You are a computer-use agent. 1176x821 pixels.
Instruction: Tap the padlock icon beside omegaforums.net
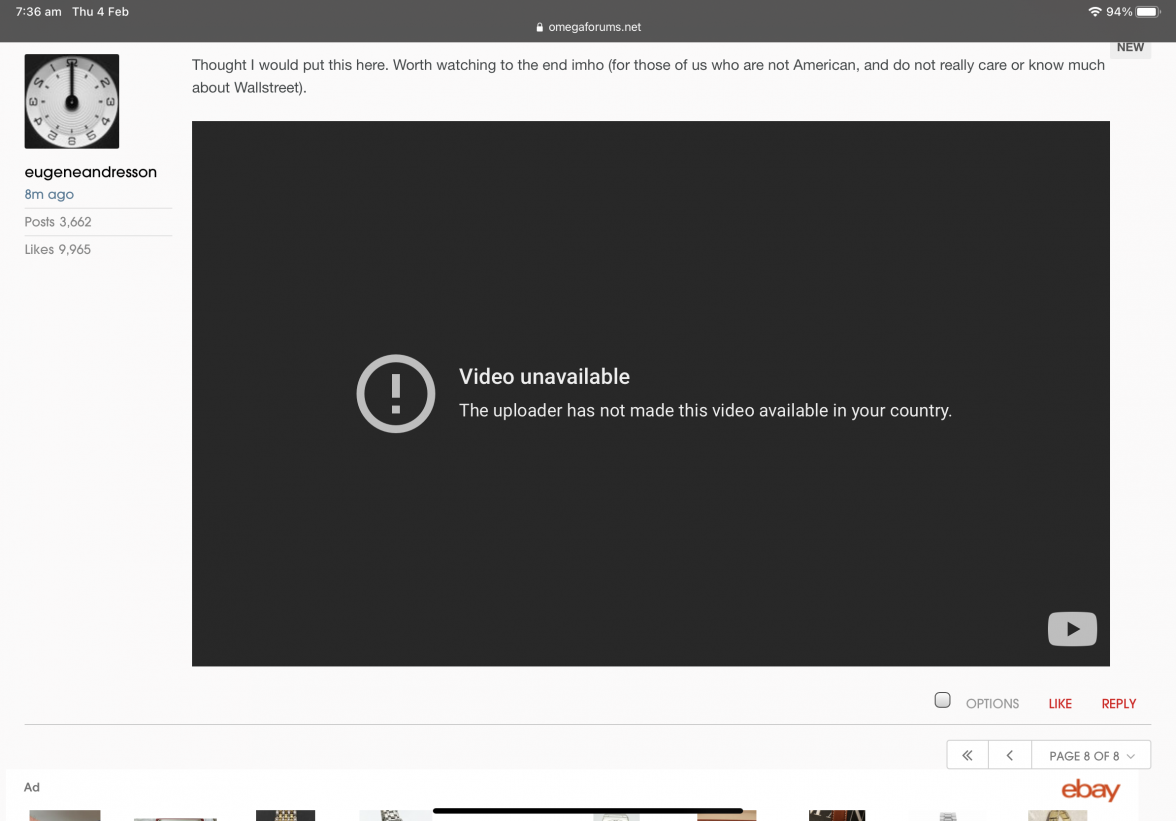(540, 28)
